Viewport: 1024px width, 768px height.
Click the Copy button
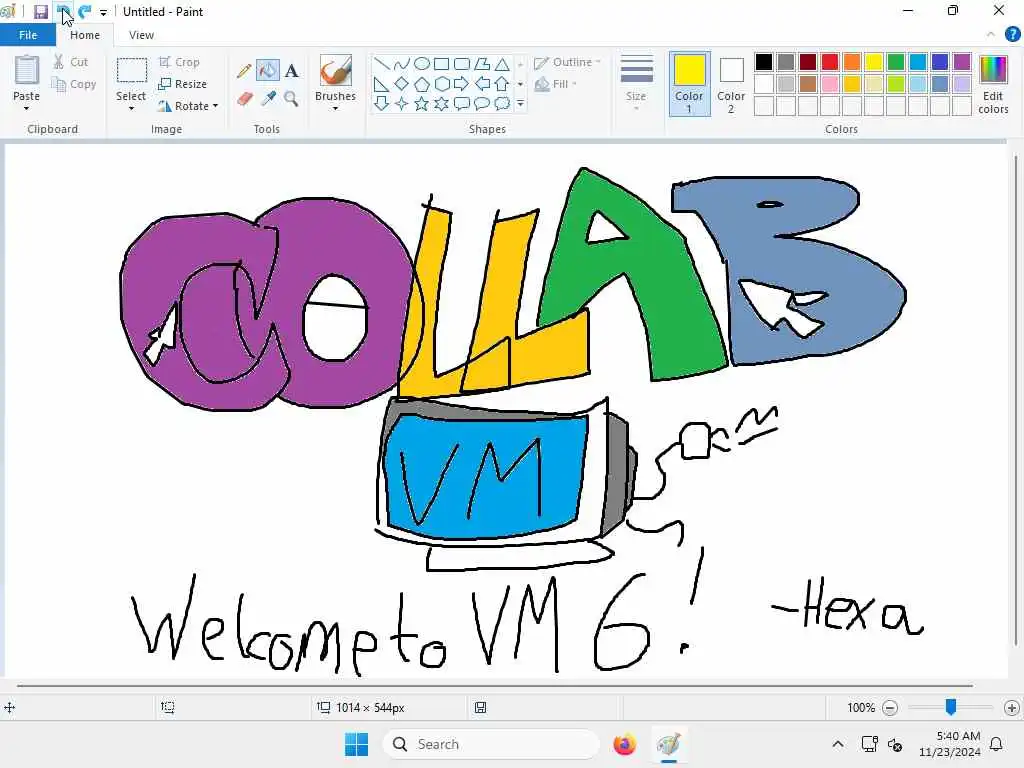[x=74, y=84]
